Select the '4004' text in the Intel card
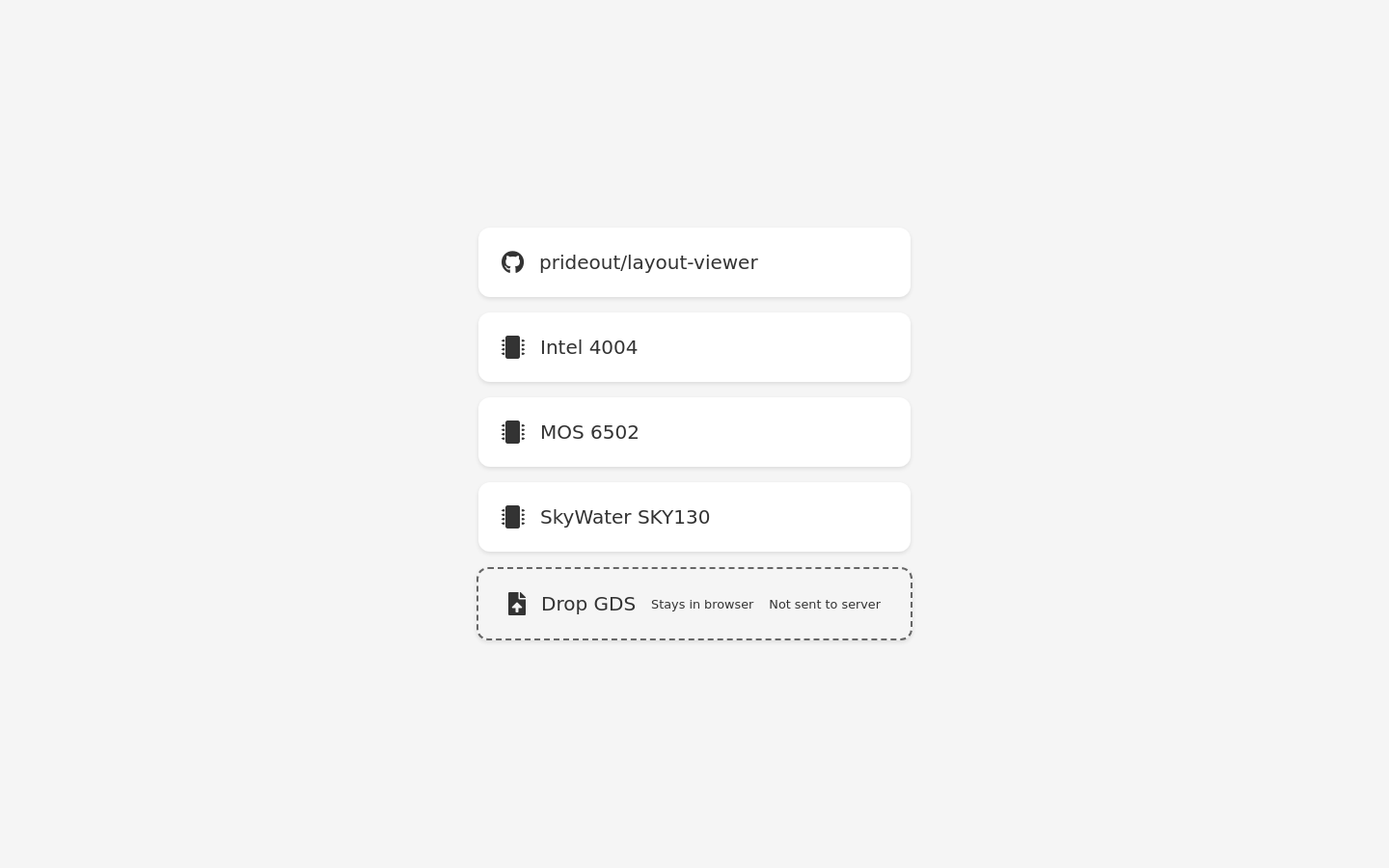The height and width of the screenshot is (868, 1389). 613,347
